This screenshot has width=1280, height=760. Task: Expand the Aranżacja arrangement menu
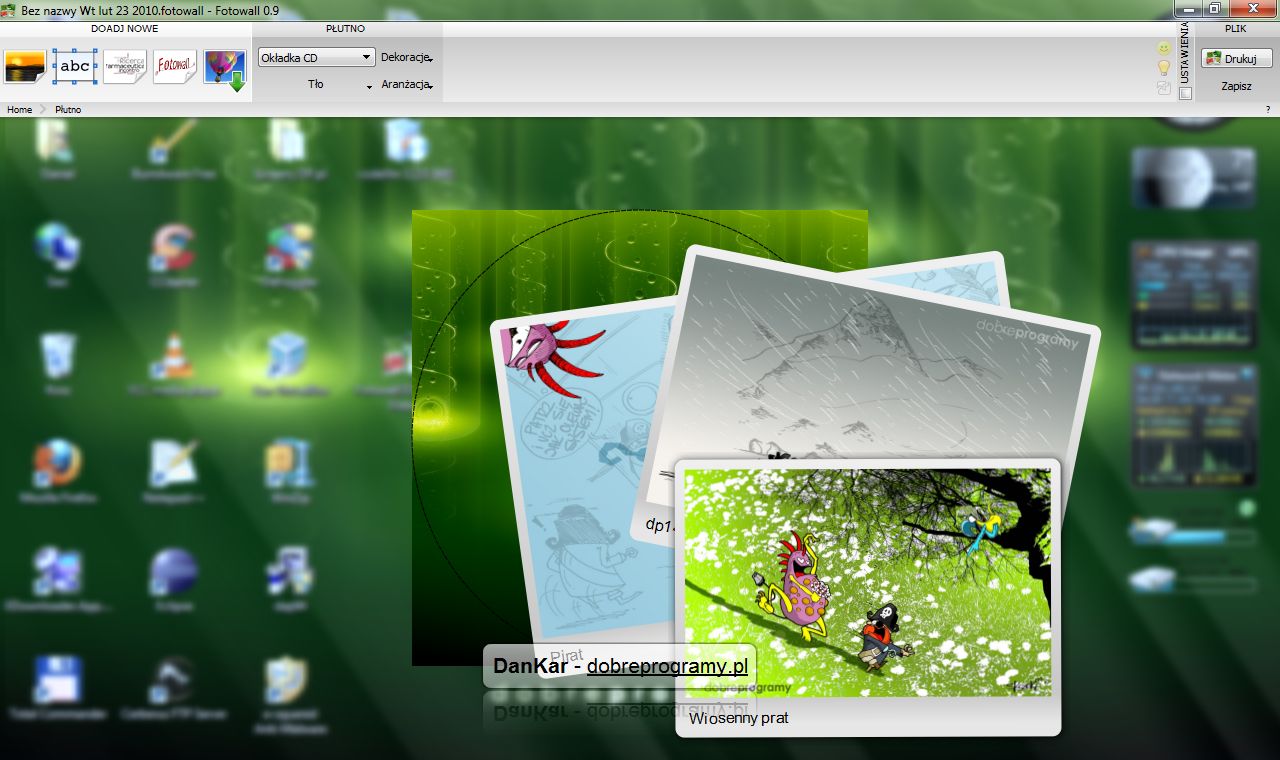[x=407, y=85]
